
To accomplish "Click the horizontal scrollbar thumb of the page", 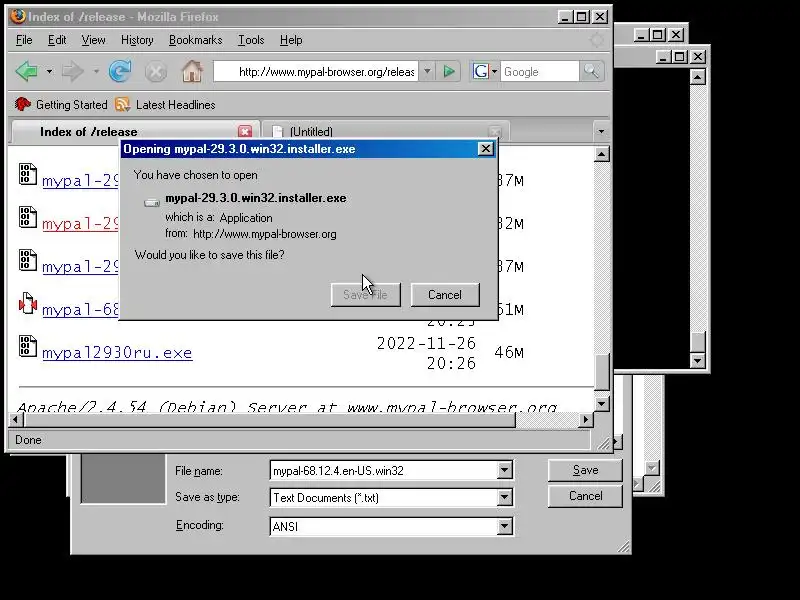I will (269, 419).
